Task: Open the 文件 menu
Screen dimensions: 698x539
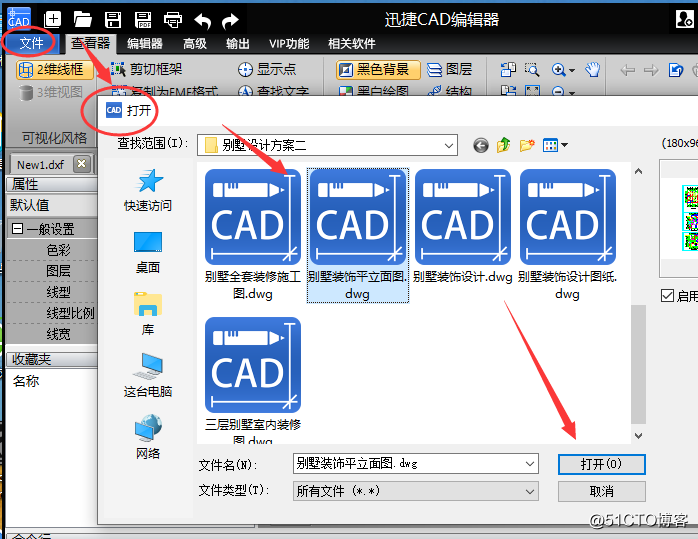Action: [x=31, y=43]
